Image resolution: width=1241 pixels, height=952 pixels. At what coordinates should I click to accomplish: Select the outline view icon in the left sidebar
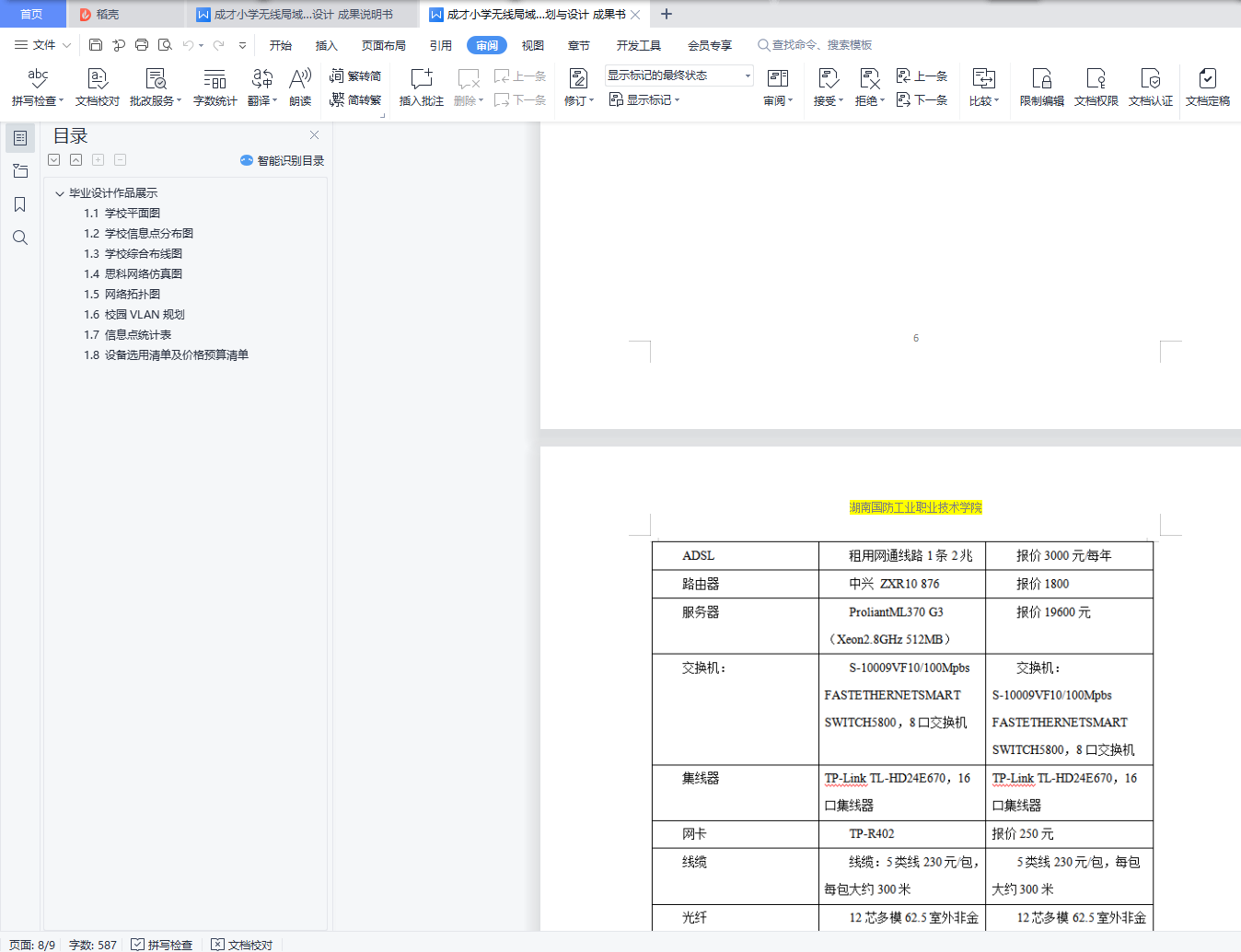[x=20, y=138]
